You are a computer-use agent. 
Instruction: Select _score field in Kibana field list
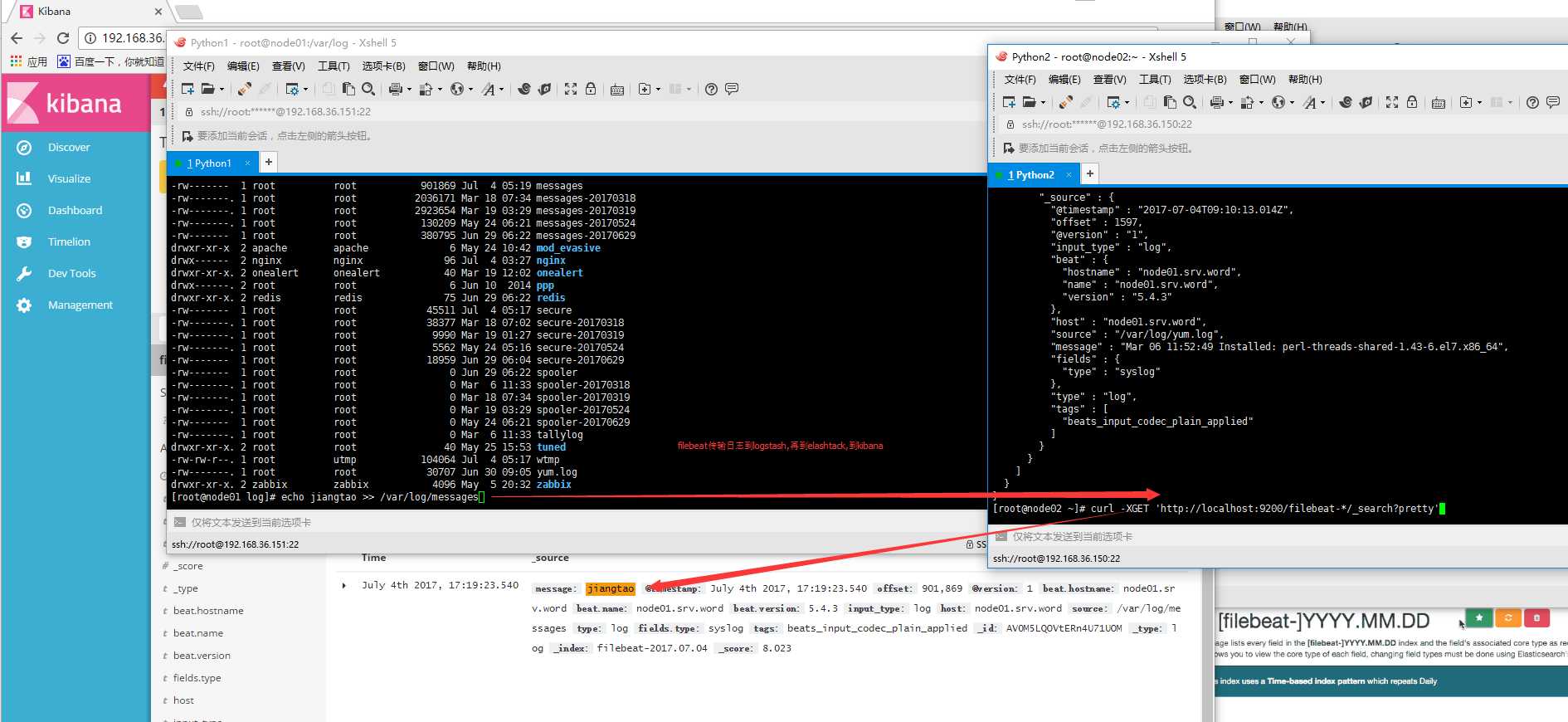pyautogui.click(x=187, y=566)
